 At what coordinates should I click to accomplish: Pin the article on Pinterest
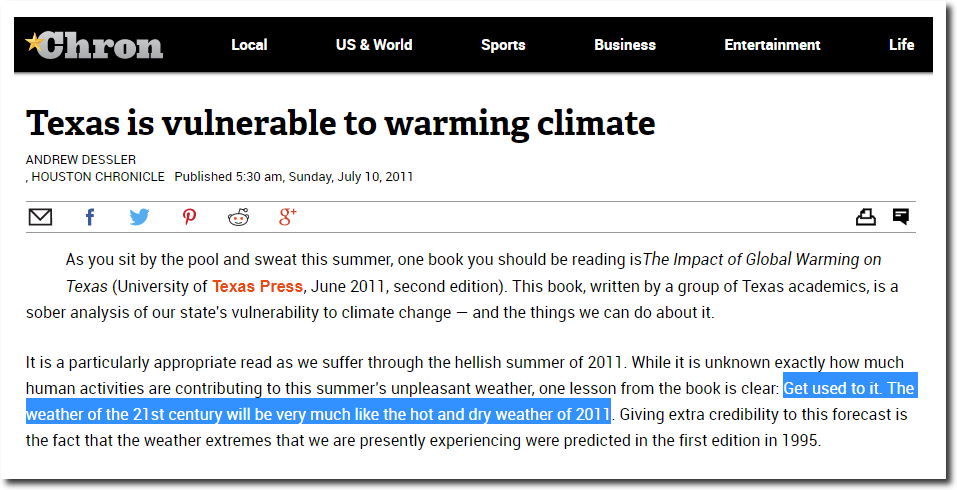[x=189, y=217]
